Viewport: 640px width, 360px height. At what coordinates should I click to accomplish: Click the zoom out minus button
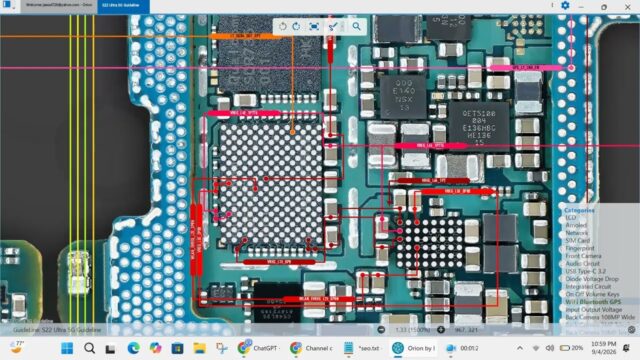(x=381, y=329)
